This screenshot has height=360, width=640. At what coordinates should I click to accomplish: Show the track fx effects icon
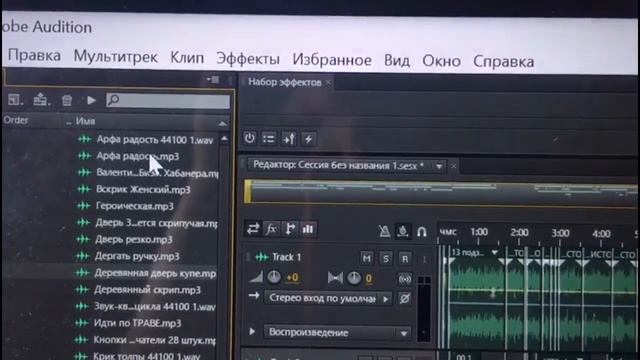click(x=271, y=229)
